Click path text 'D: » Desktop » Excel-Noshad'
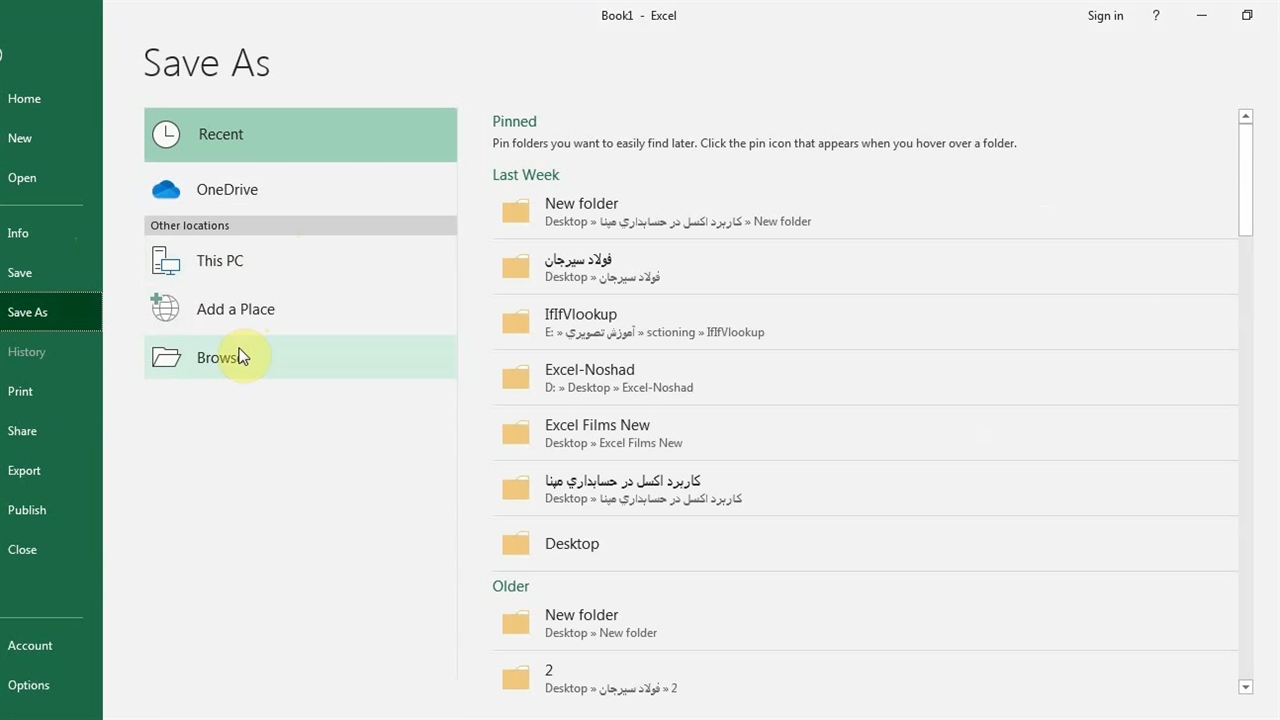Viewport: 1280px width, 720px height. pos(619,388)
